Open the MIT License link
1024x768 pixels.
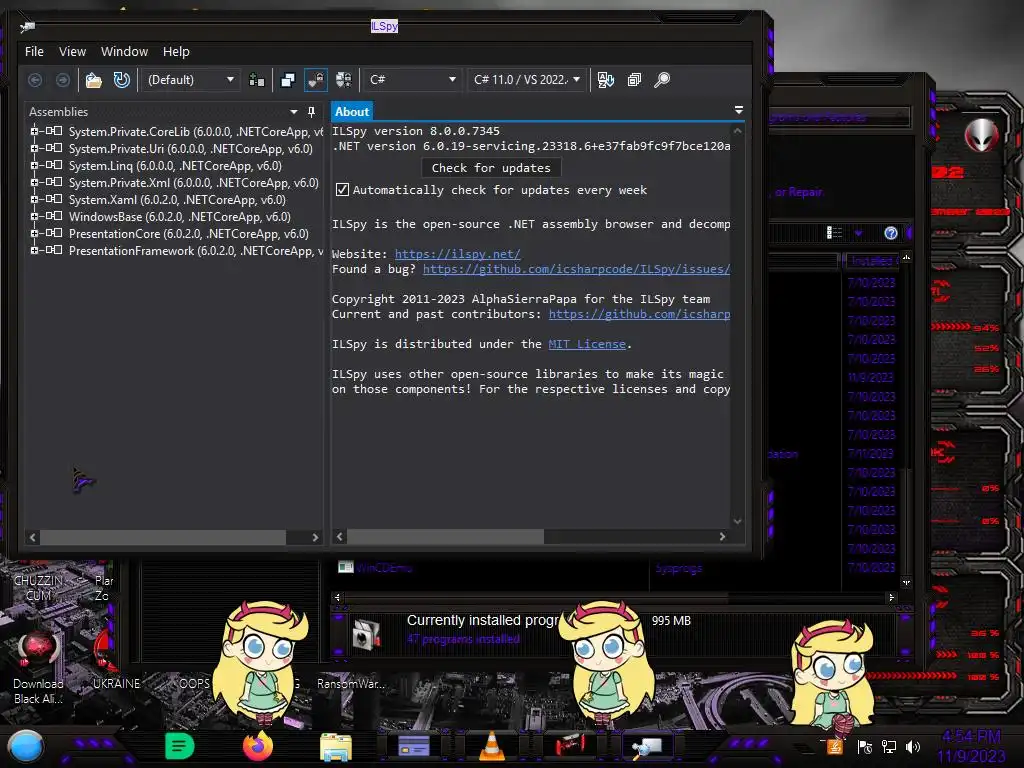[x=586, y=344]
